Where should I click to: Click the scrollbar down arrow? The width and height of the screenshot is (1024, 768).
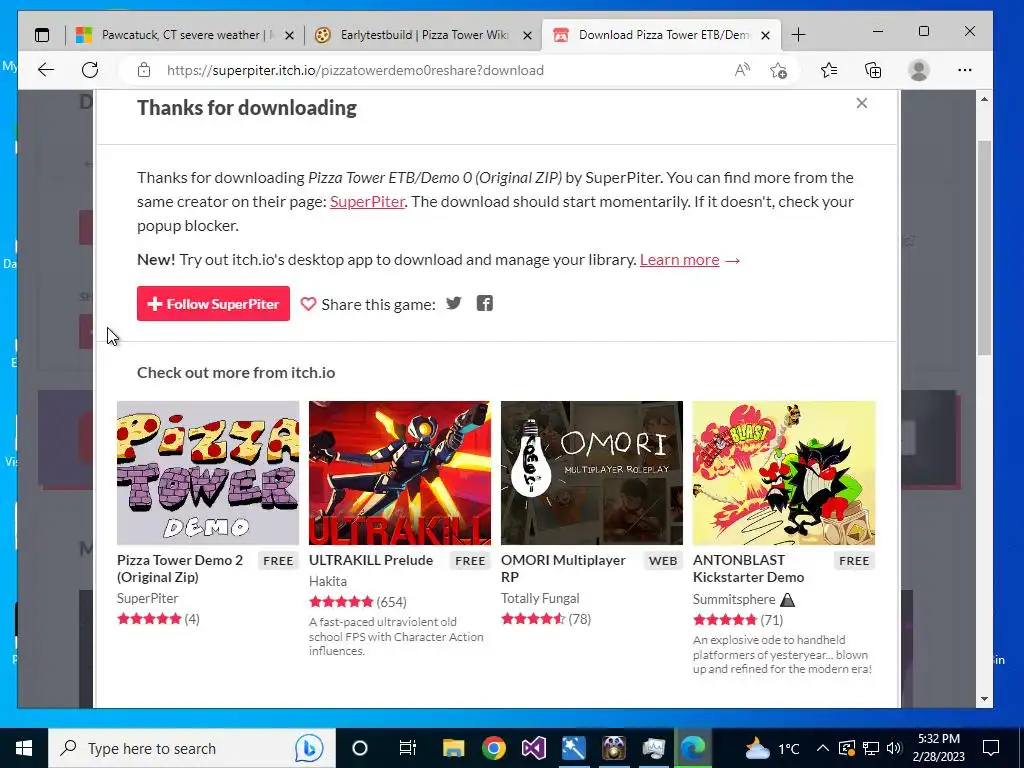pyautogui.click(x=984, y=699)
